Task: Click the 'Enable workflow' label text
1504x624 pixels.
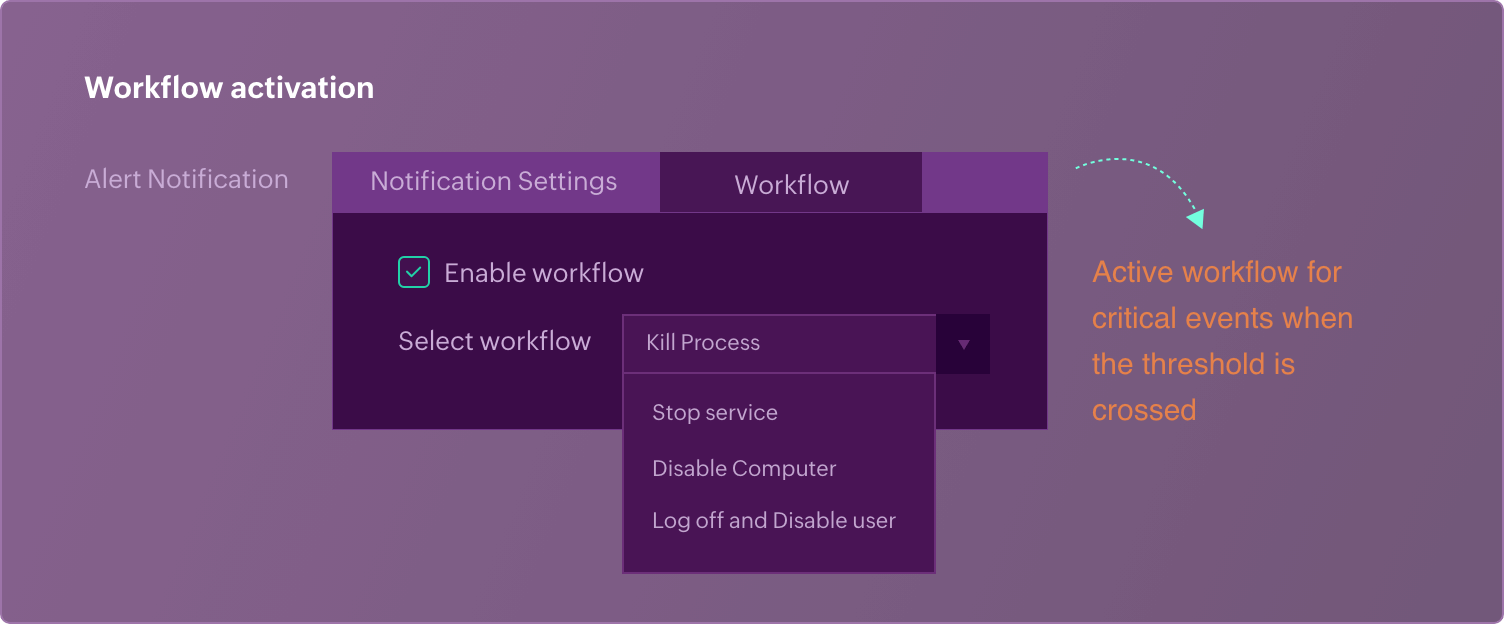Action: (543, 273)
